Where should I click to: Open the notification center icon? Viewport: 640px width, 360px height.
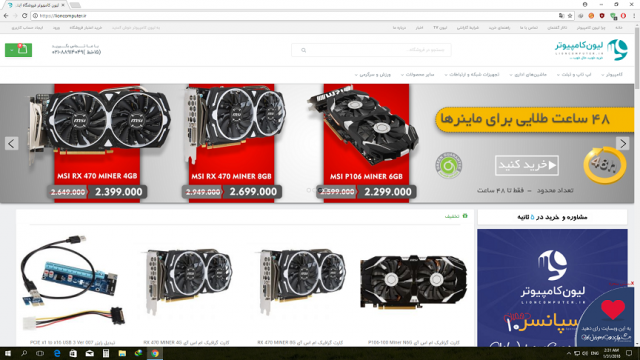(x=629, y=353)
